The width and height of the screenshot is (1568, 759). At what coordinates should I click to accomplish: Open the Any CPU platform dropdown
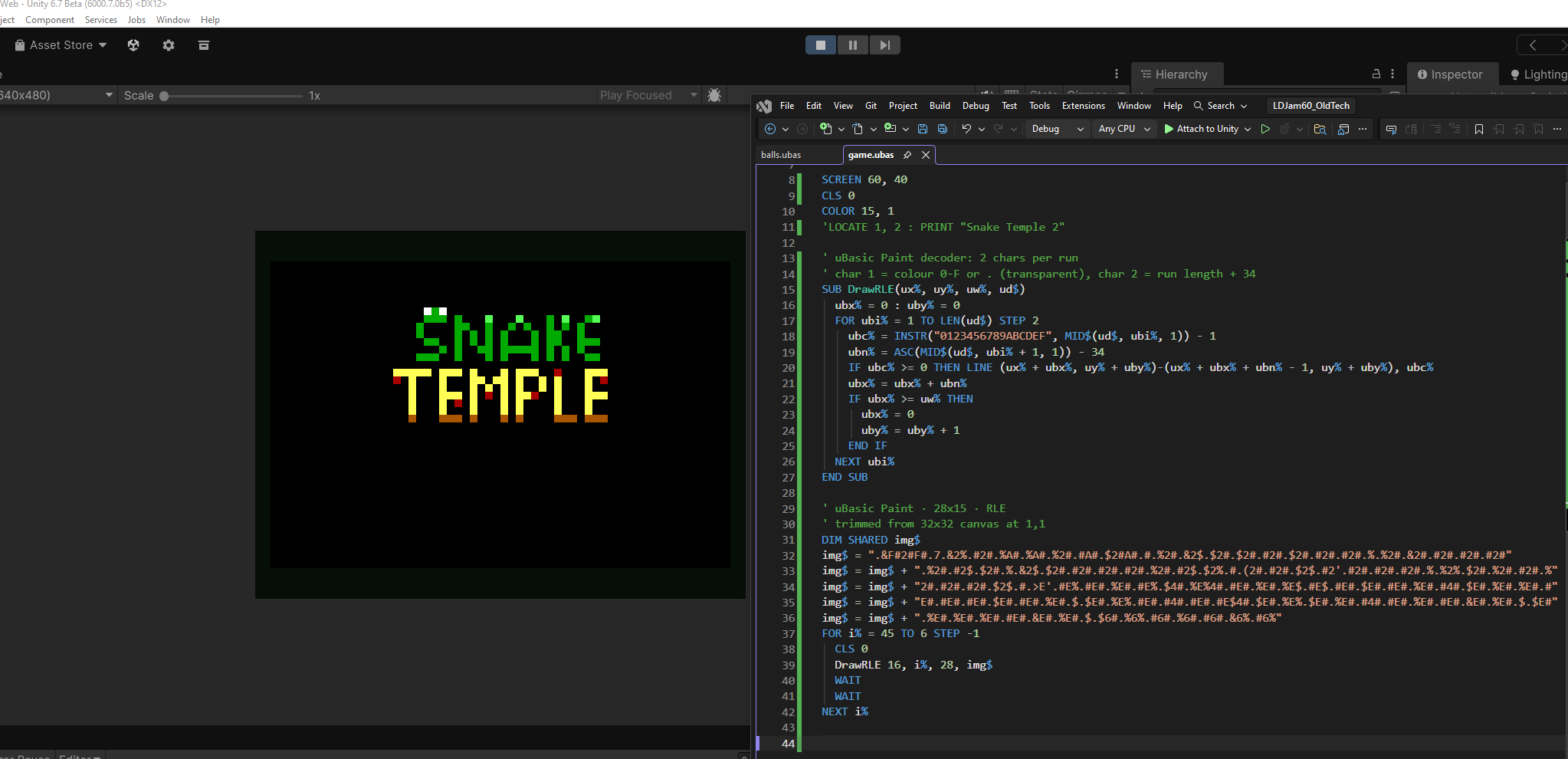coord(1124,129)
